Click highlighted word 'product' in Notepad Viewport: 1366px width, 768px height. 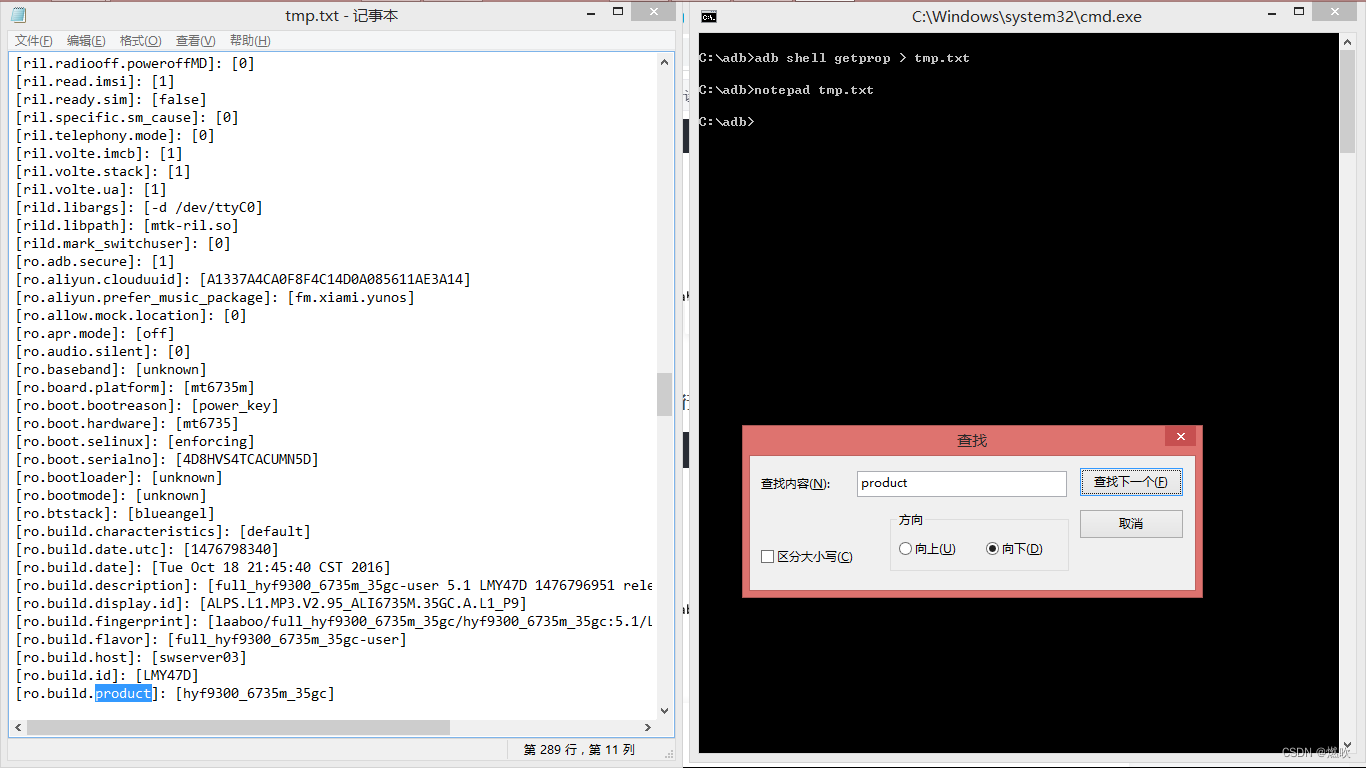[124, 693]
